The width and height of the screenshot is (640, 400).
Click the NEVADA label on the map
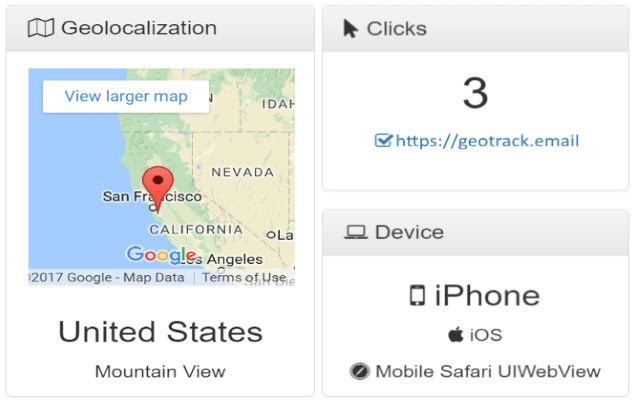point(242,172)
